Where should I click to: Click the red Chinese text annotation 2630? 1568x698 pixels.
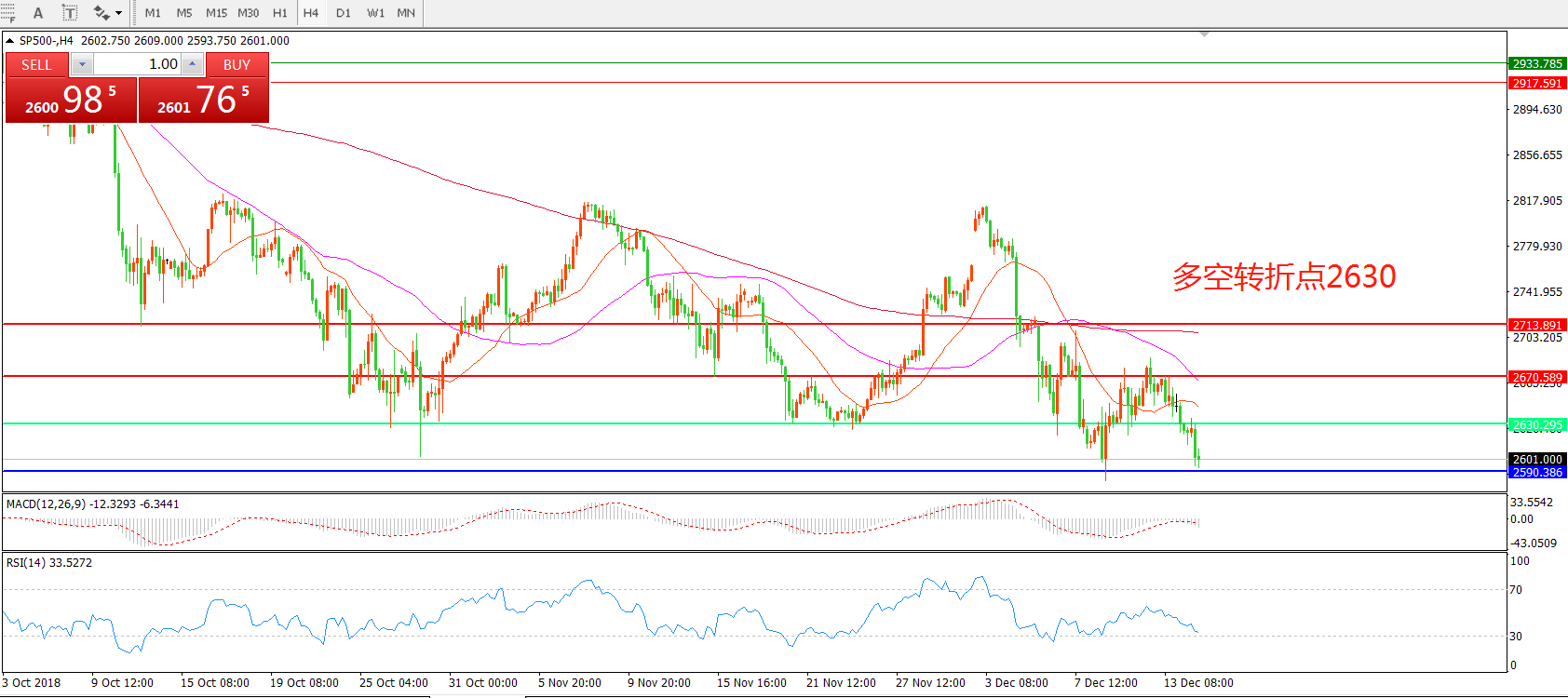pos(1283,276)
